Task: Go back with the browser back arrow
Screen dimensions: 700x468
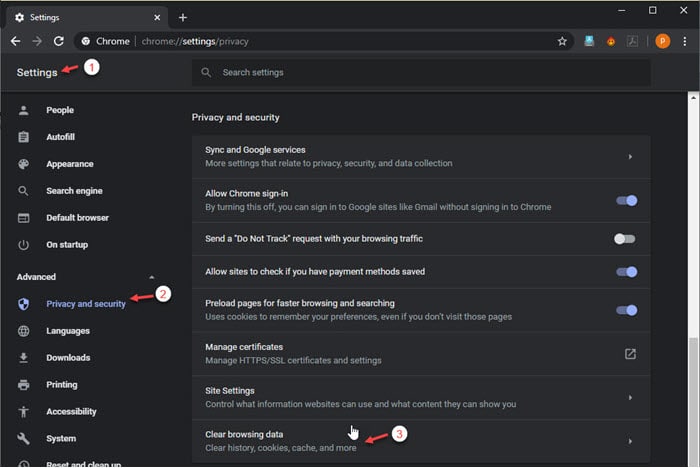Action: [x=16, y=42]
